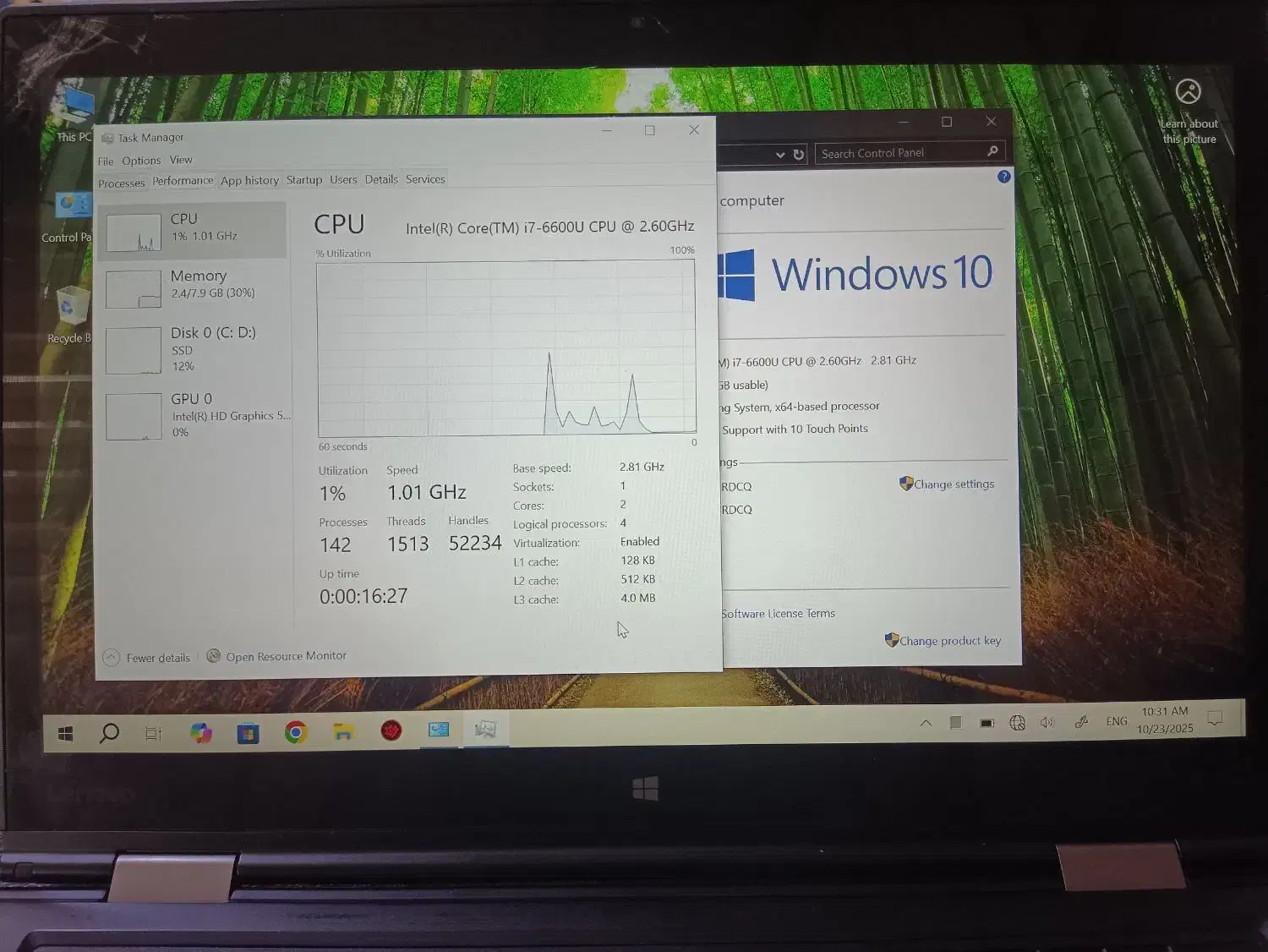Click the Base speed value 2.81 GHz
The height and width of the screenshot is (952, 1268).
tap(642, 467)
